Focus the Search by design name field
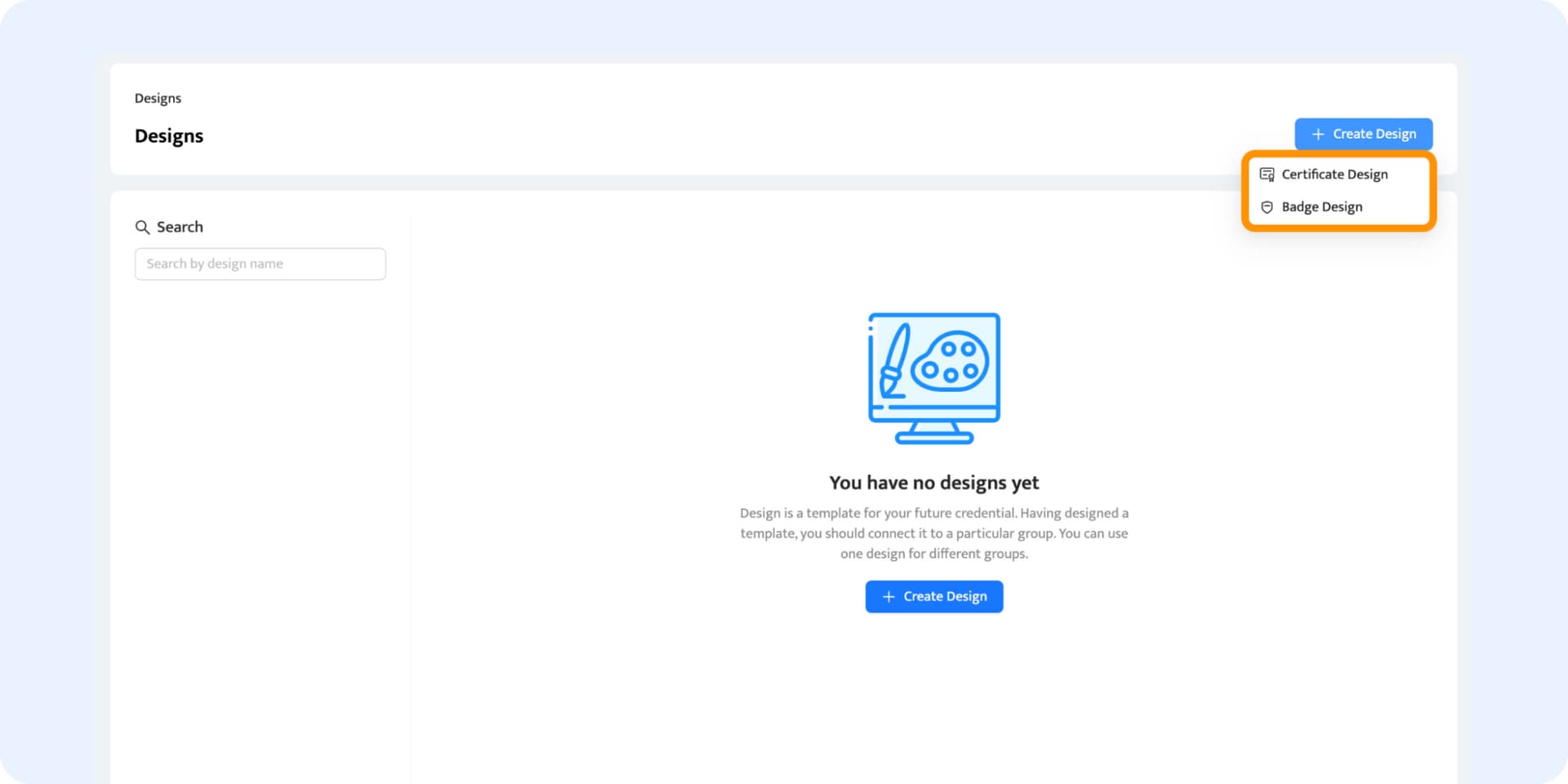 pyautogui.click(x=260, y=264)
